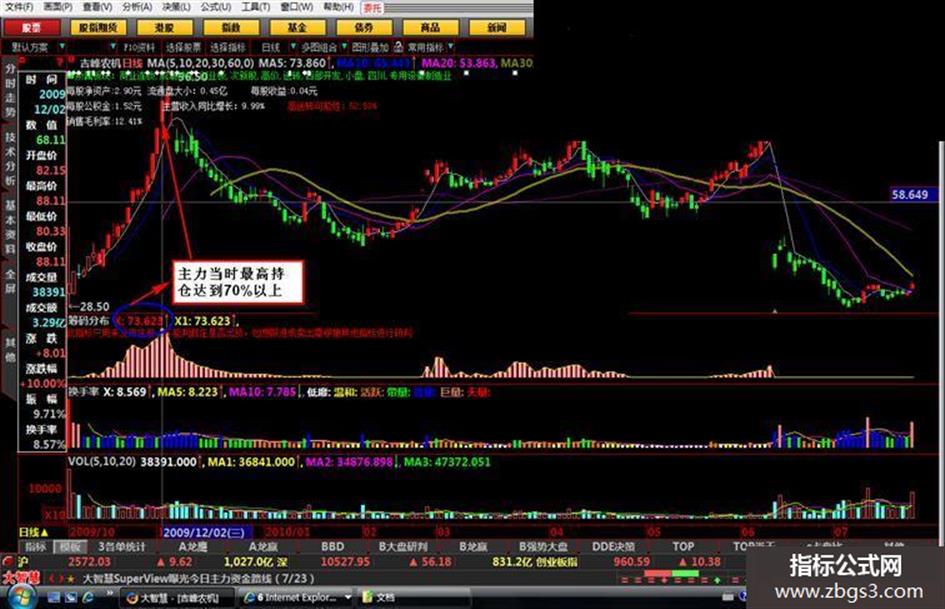Open Internet Explorer taskbar group
This screenshot has width=945, height=609.
(297, 598)
